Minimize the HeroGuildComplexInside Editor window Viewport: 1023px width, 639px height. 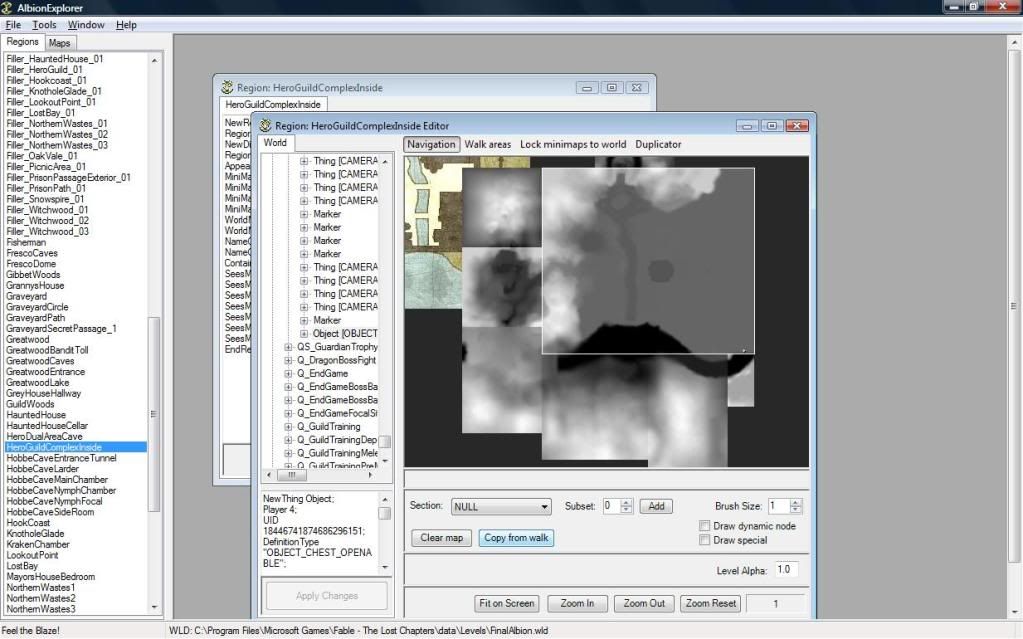[747, 125]
